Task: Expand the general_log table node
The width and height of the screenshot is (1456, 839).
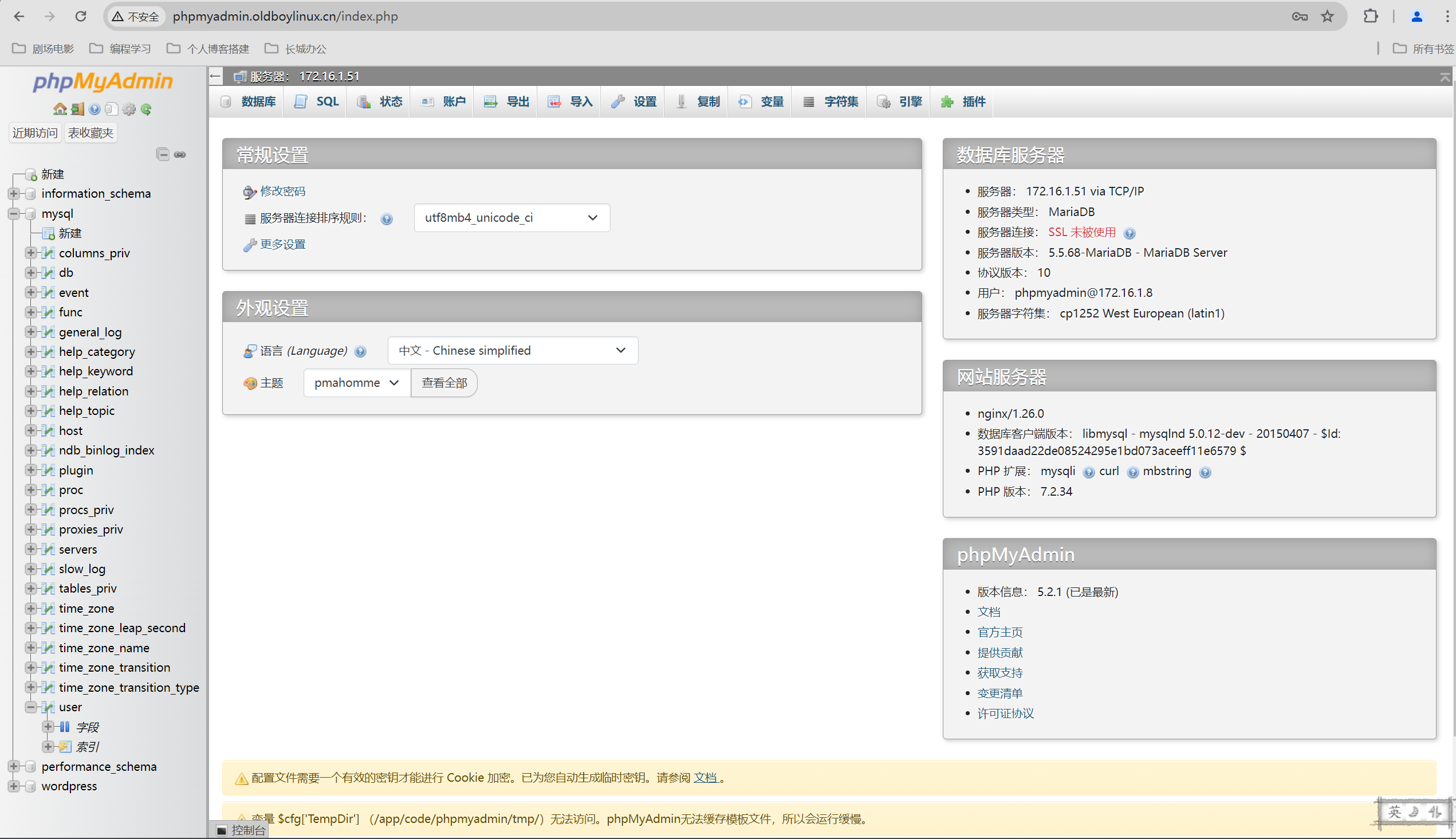Action: (31, 332)
